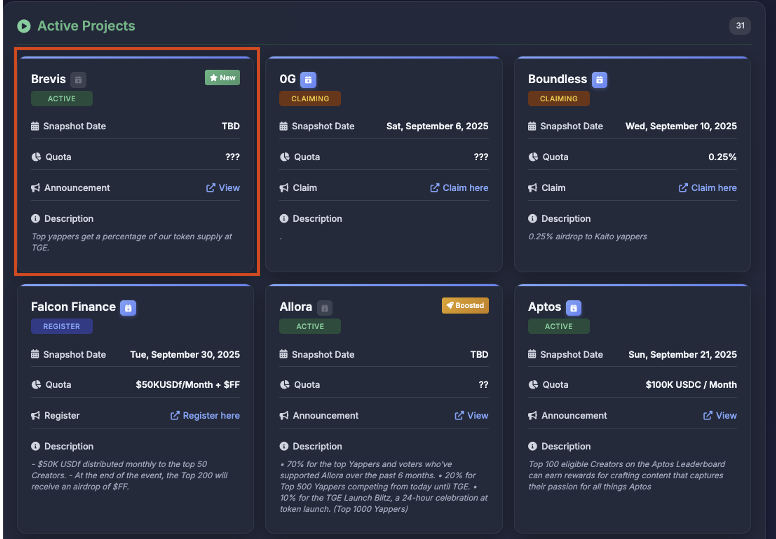This screenshot has height=539, width=776.
Task: Click the Aptos project title
Action: [544, 307]
